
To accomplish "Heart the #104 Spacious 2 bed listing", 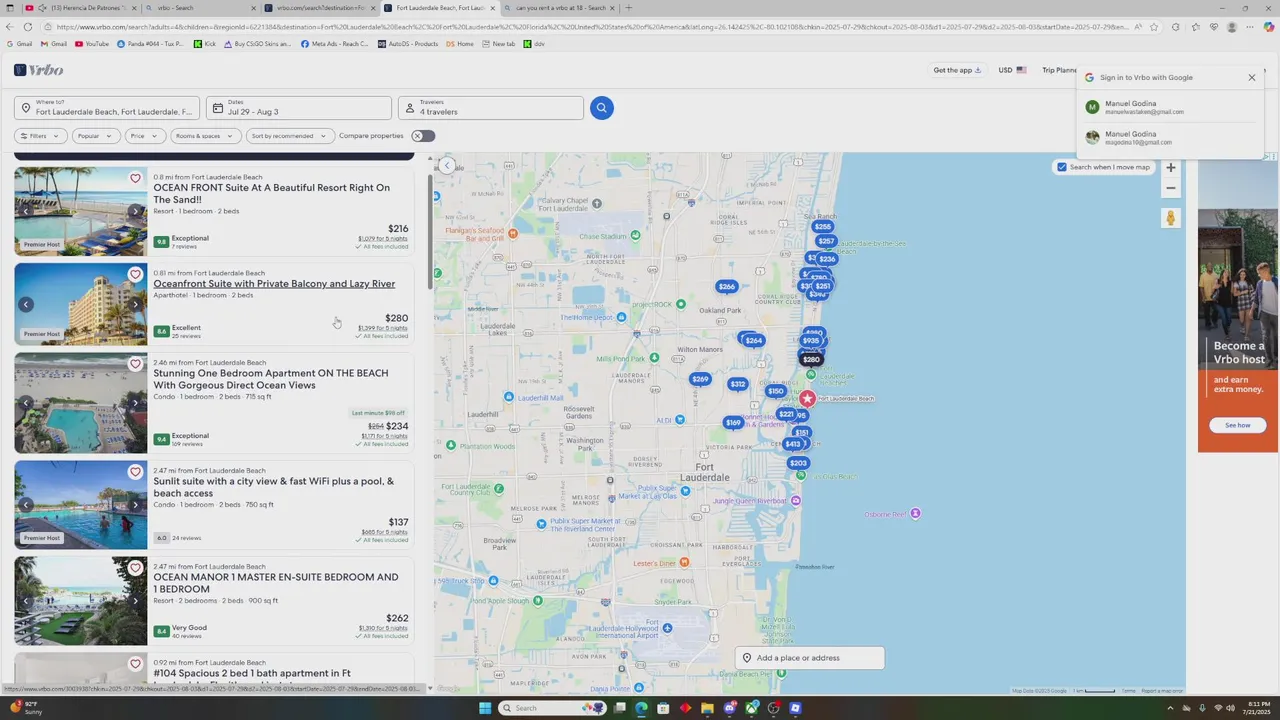I will [x=135, y=664].
